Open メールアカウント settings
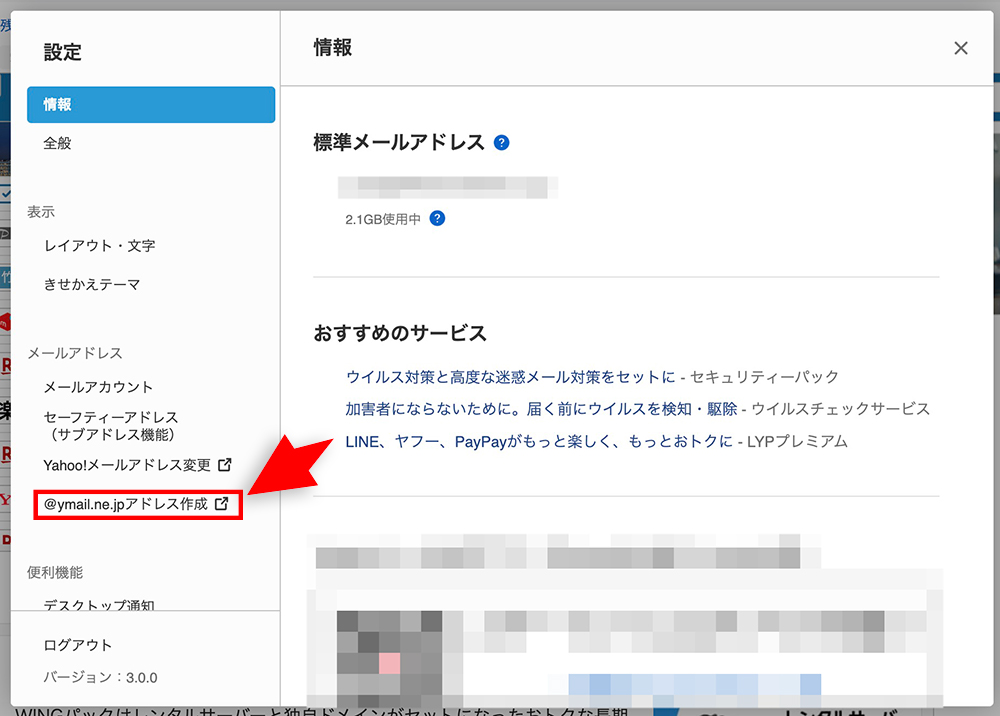The image size is (1000, 716). pyautogui.click(x=98, y=387)
